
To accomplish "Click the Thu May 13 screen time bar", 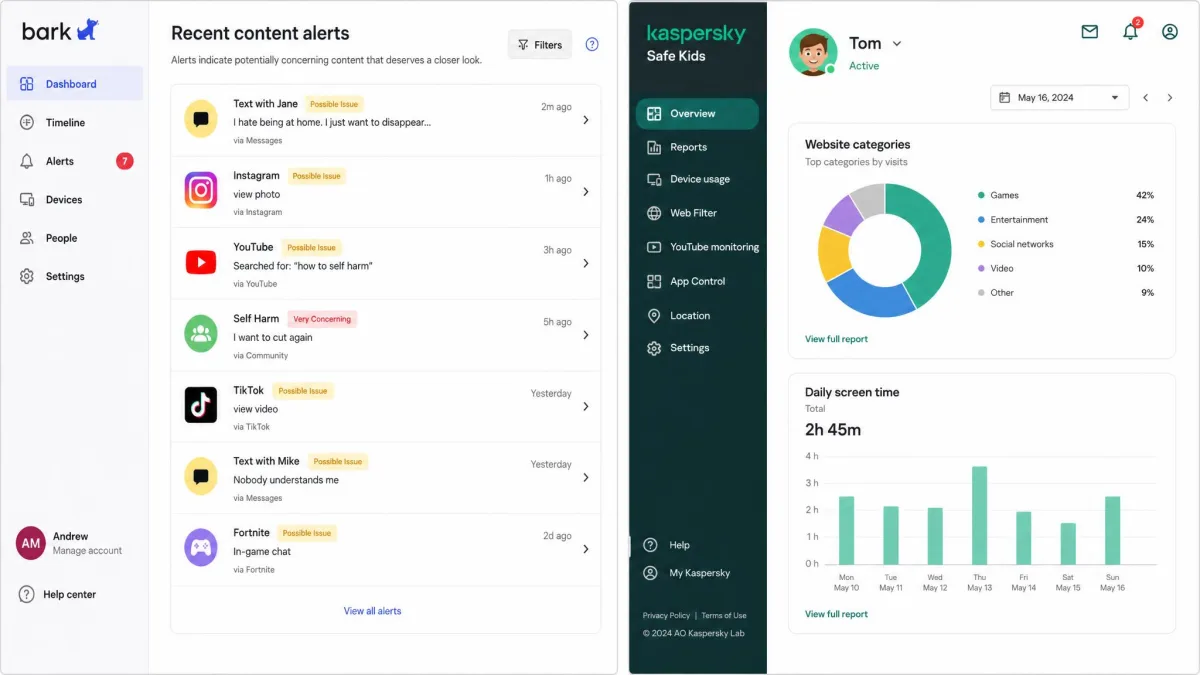I will (979, 515).
